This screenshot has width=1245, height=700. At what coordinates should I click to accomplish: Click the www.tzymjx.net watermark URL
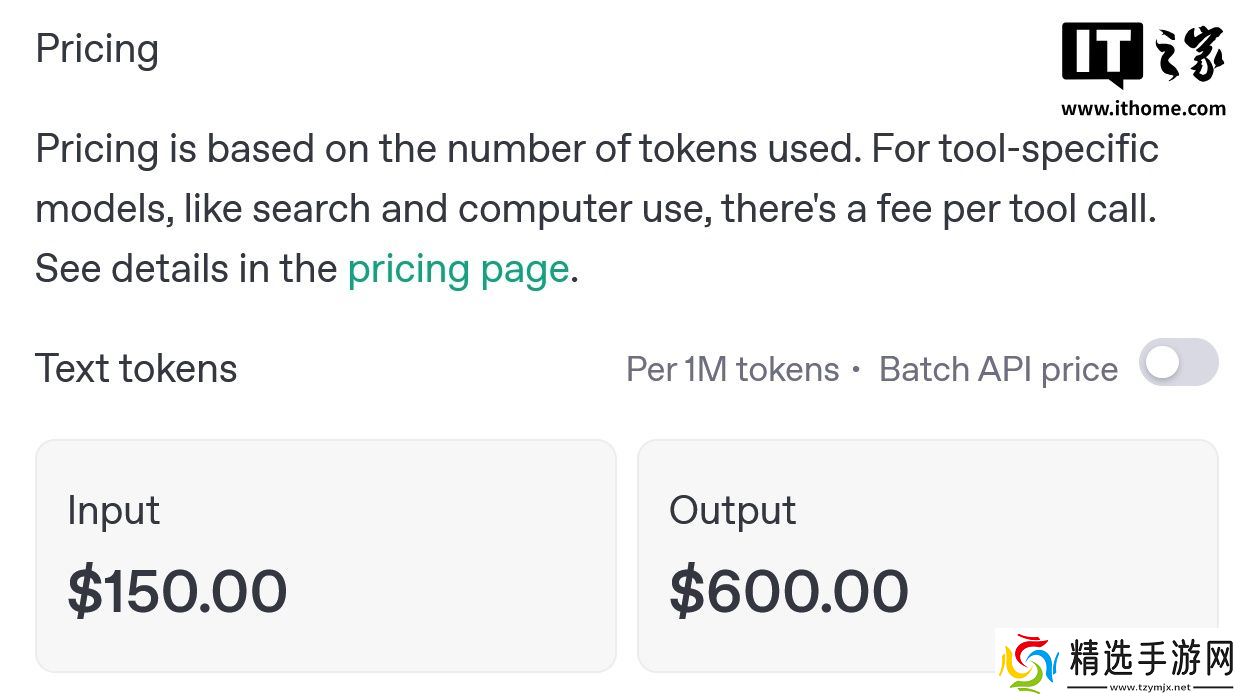(x=1151, y=688)
